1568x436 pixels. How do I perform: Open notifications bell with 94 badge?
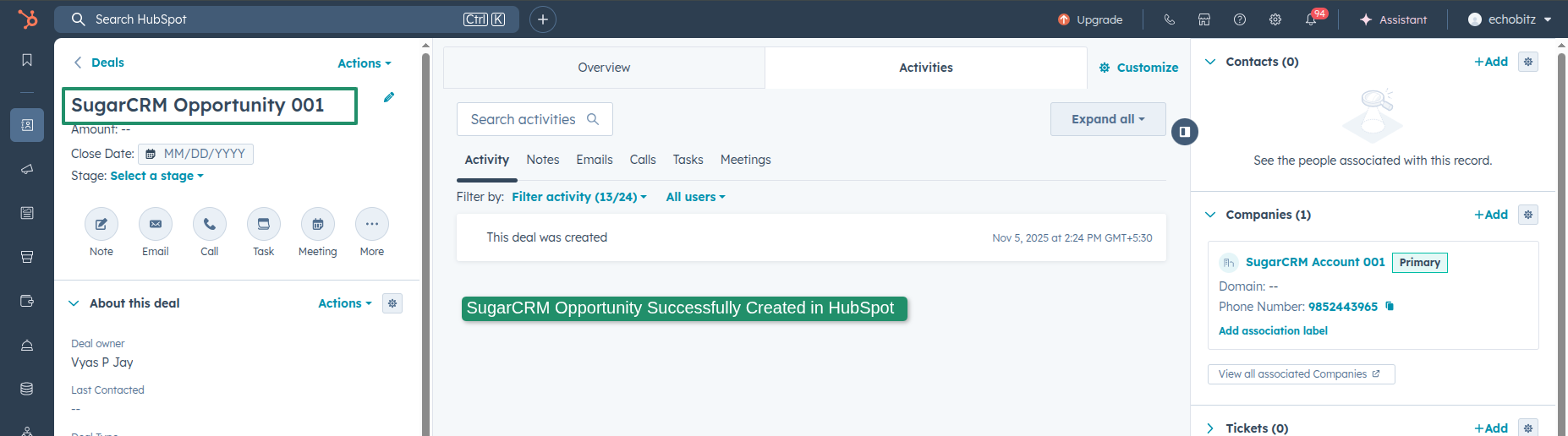pyautogui.click(x=1312, y=19)
